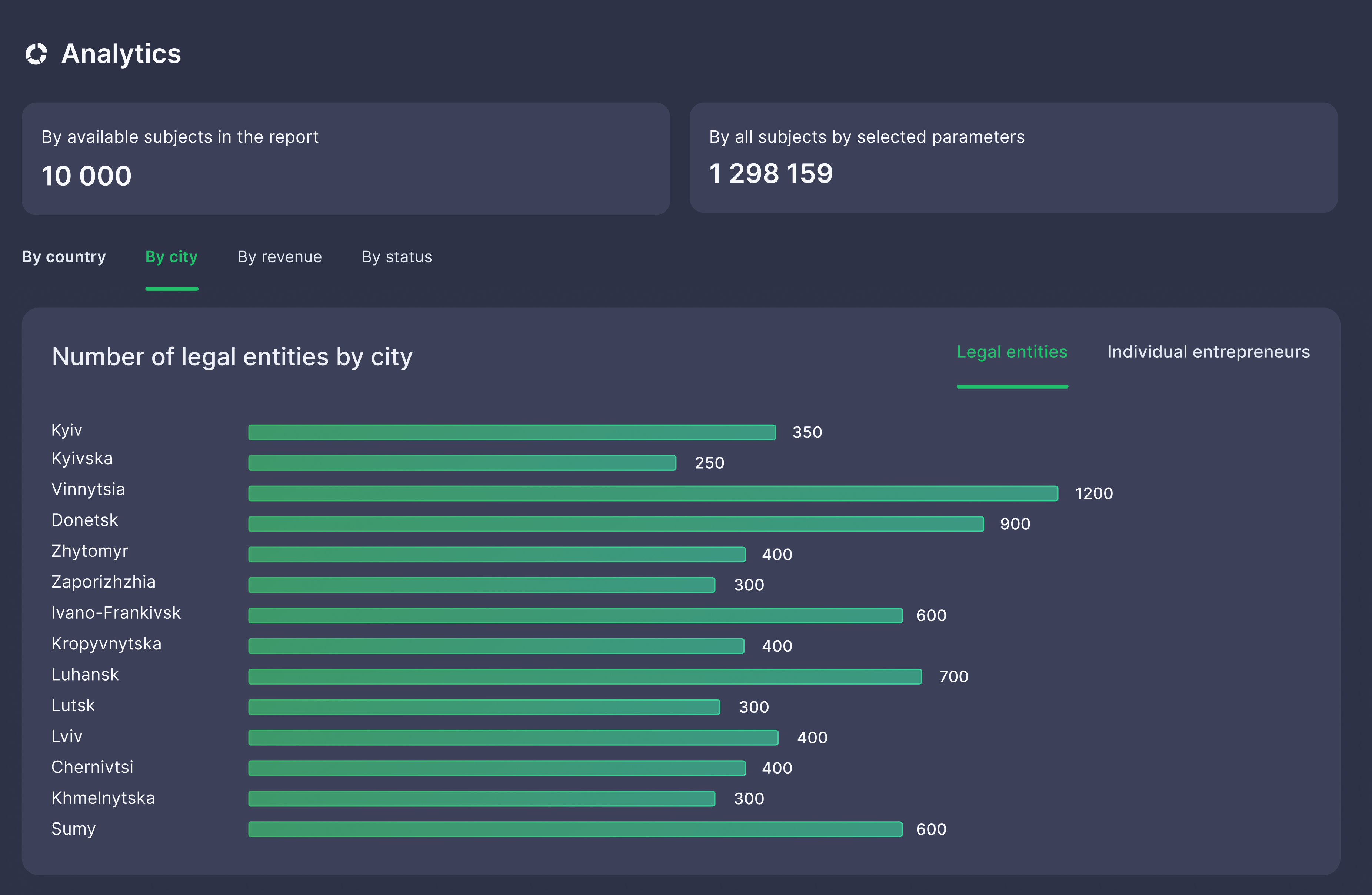Viewport: 1372px width, 895px height.
Task: Click the Kyiv bar in chart
Action: 511,432
